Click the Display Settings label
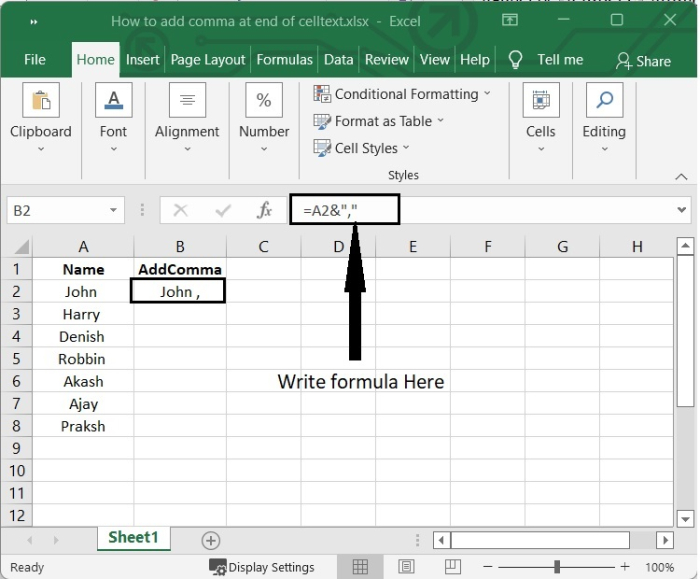 [271, 567]
